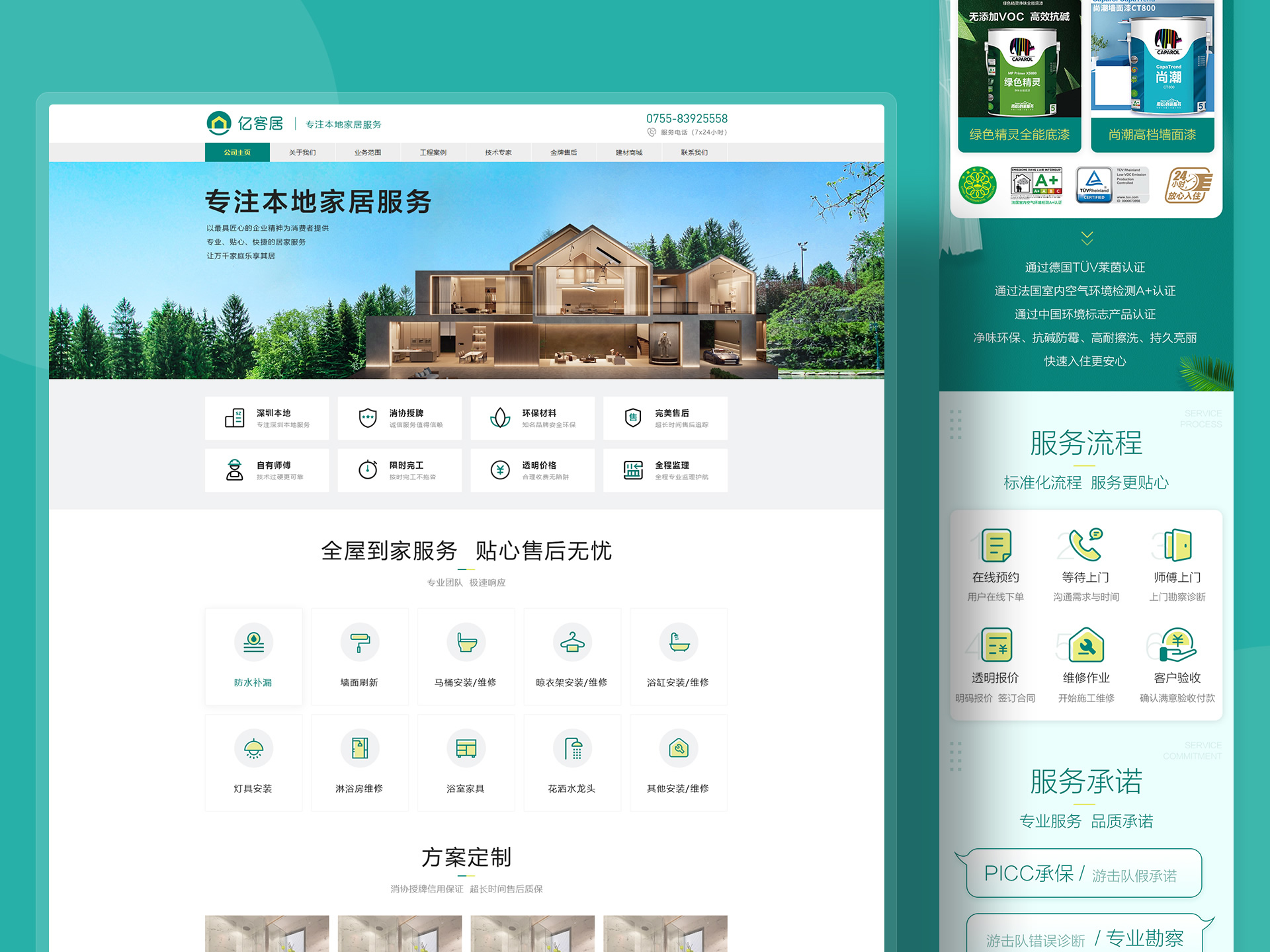
Task: Click the 师傅上门 door icon
Action: pyautogui.click(x=1177, y=546)
